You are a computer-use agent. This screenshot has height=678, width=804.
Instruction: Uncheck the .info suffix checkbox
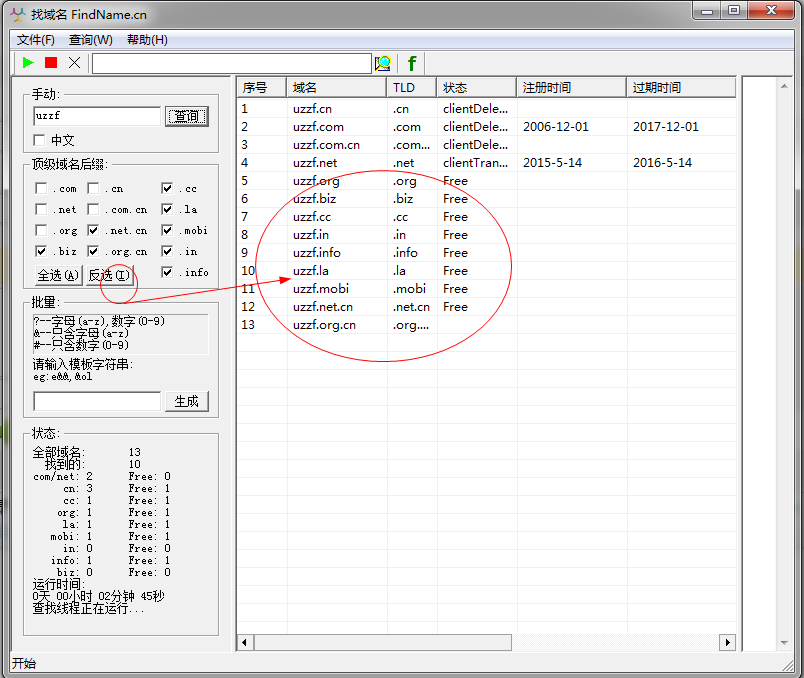pyautogui.click(x=167, y=272)
